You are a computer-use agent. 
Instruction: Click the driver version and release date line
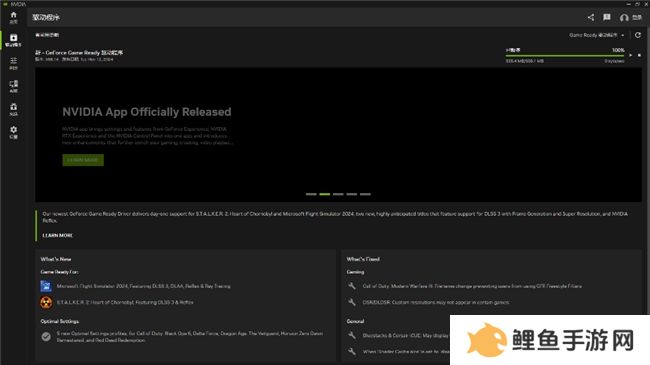(x=74, y=59)
